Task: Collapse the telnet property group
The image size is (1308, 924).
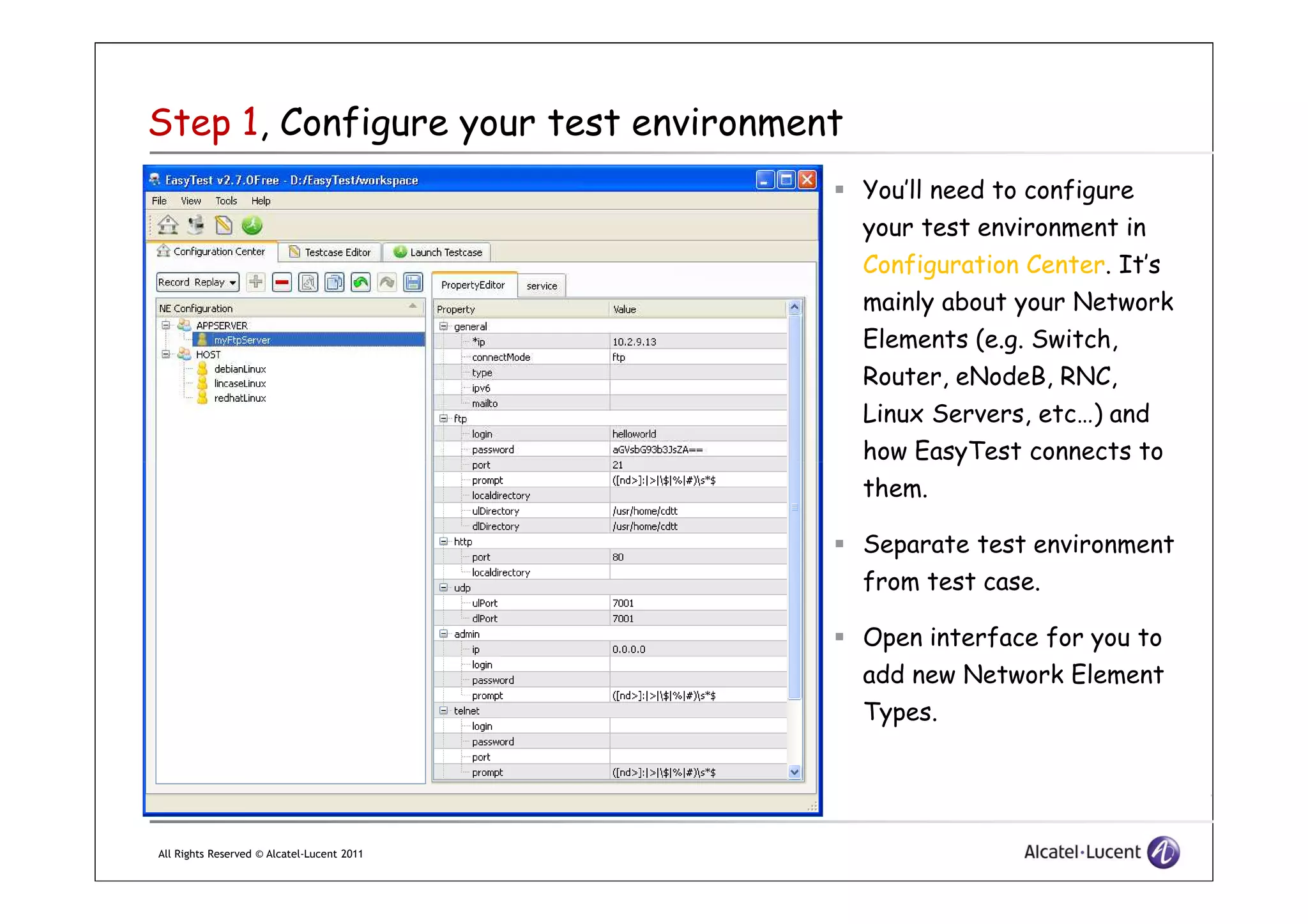Action: point(443,710)
